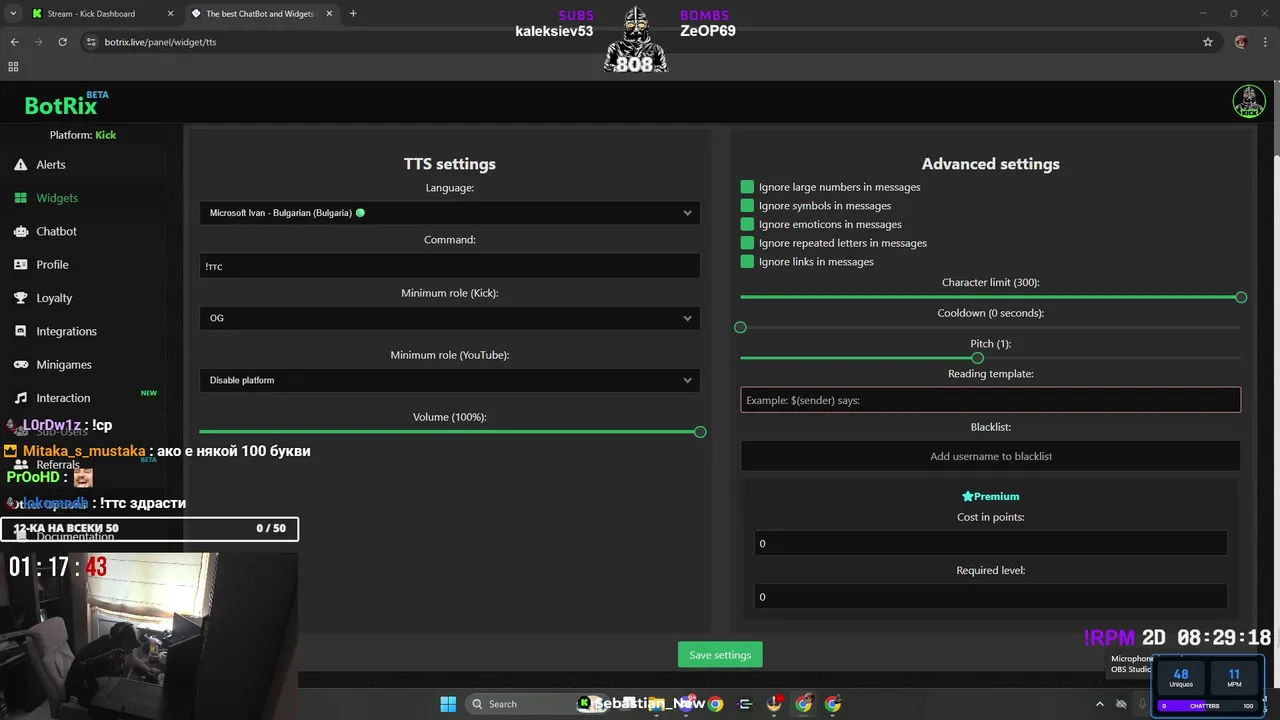The height and width of the screenshot is (720, 1280).
Task: Click the Interaction music note icon
Action: tap(20, 398)
